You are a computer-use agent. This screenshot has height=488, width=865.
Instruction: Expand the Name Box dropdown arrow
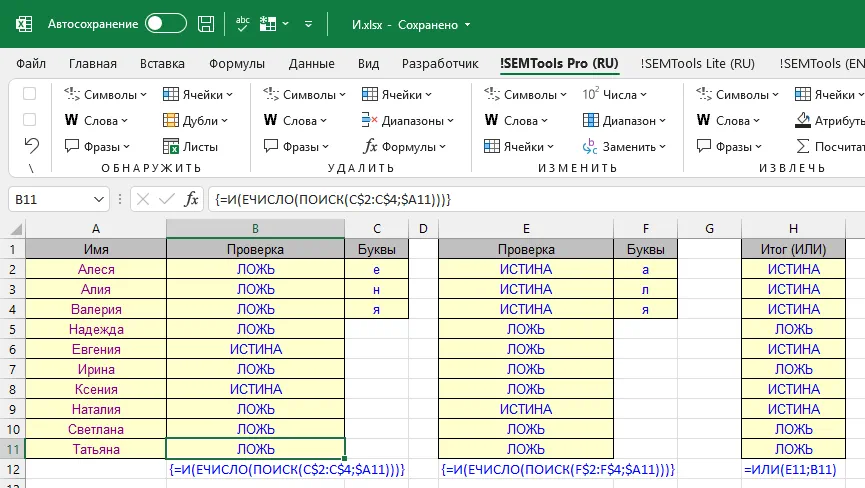click(x=98, y=199)
